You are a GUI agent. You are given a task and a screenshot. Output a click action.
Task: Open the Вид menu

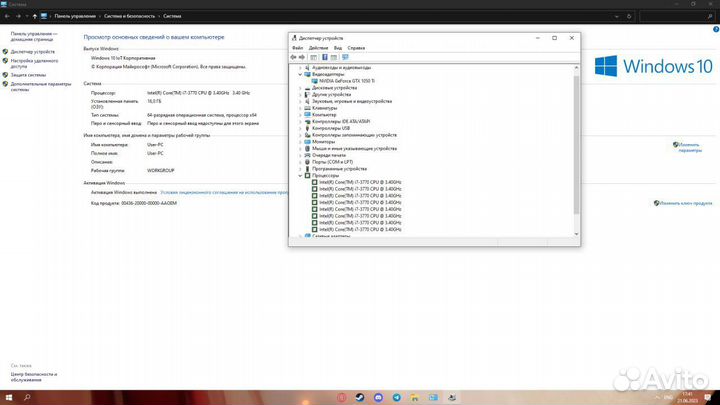coord(338,48)
